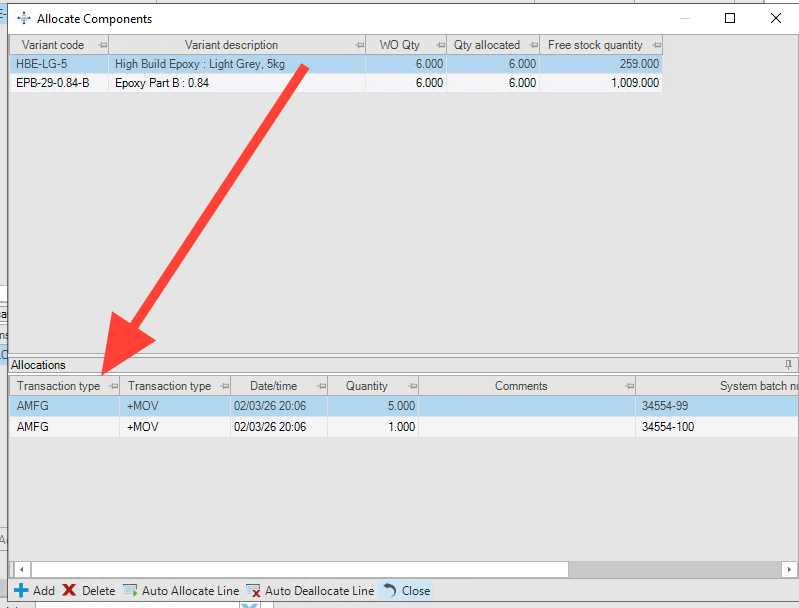Toggle the Allocations panel pin icon

[788, 364]
